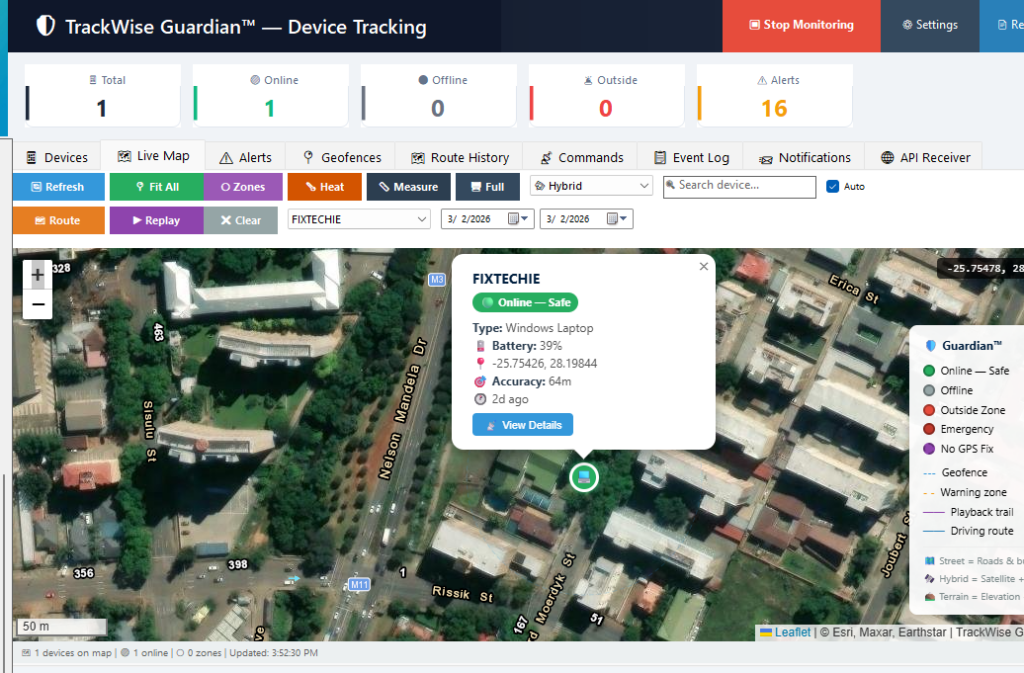This screenshot has height=673, width=1024.
Task: Activate the Measure tool
Action: pos(409,187)
